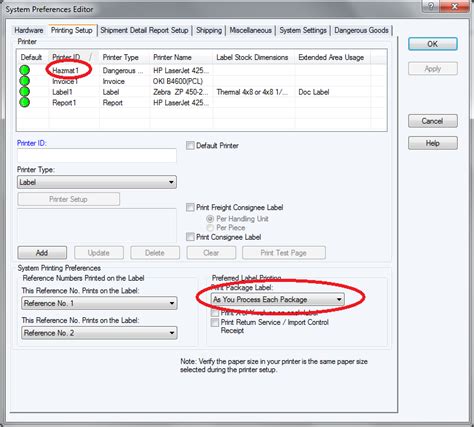Click the Help button
Viewport: 474px width, 427px height.
[x=433, y=143]
